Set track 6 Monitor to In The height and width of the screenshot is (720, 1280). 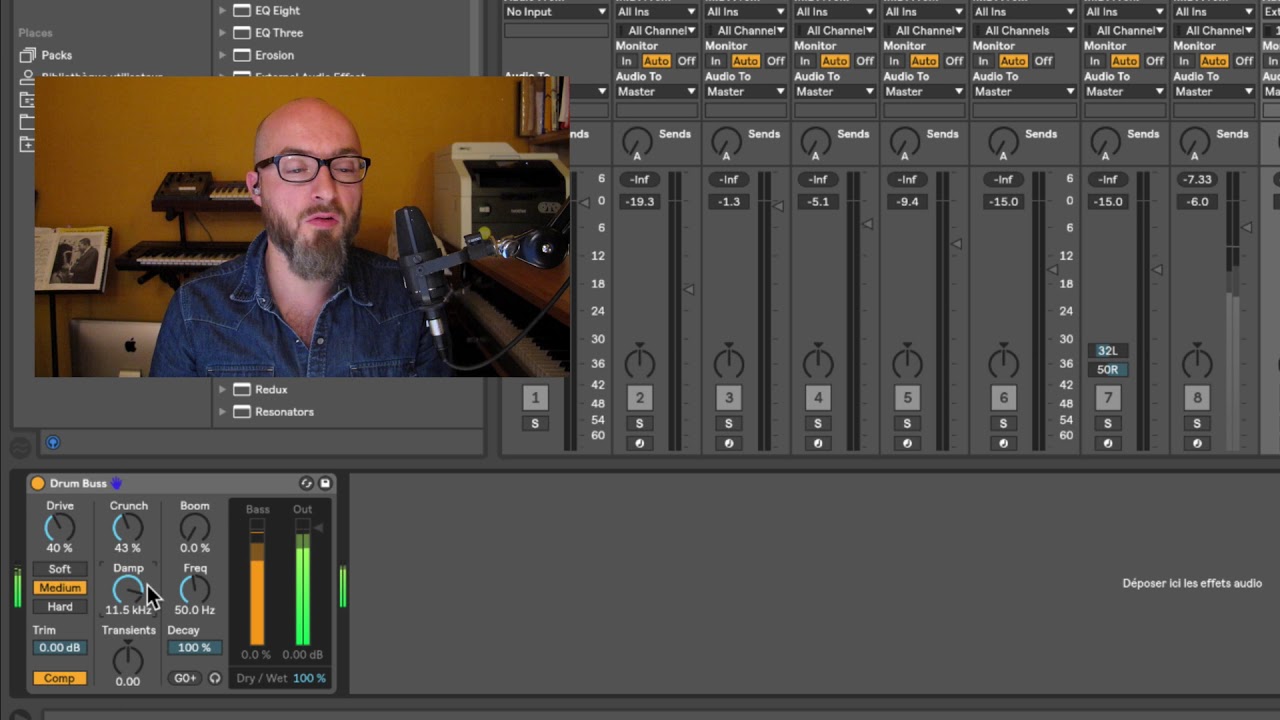(983, 61)
